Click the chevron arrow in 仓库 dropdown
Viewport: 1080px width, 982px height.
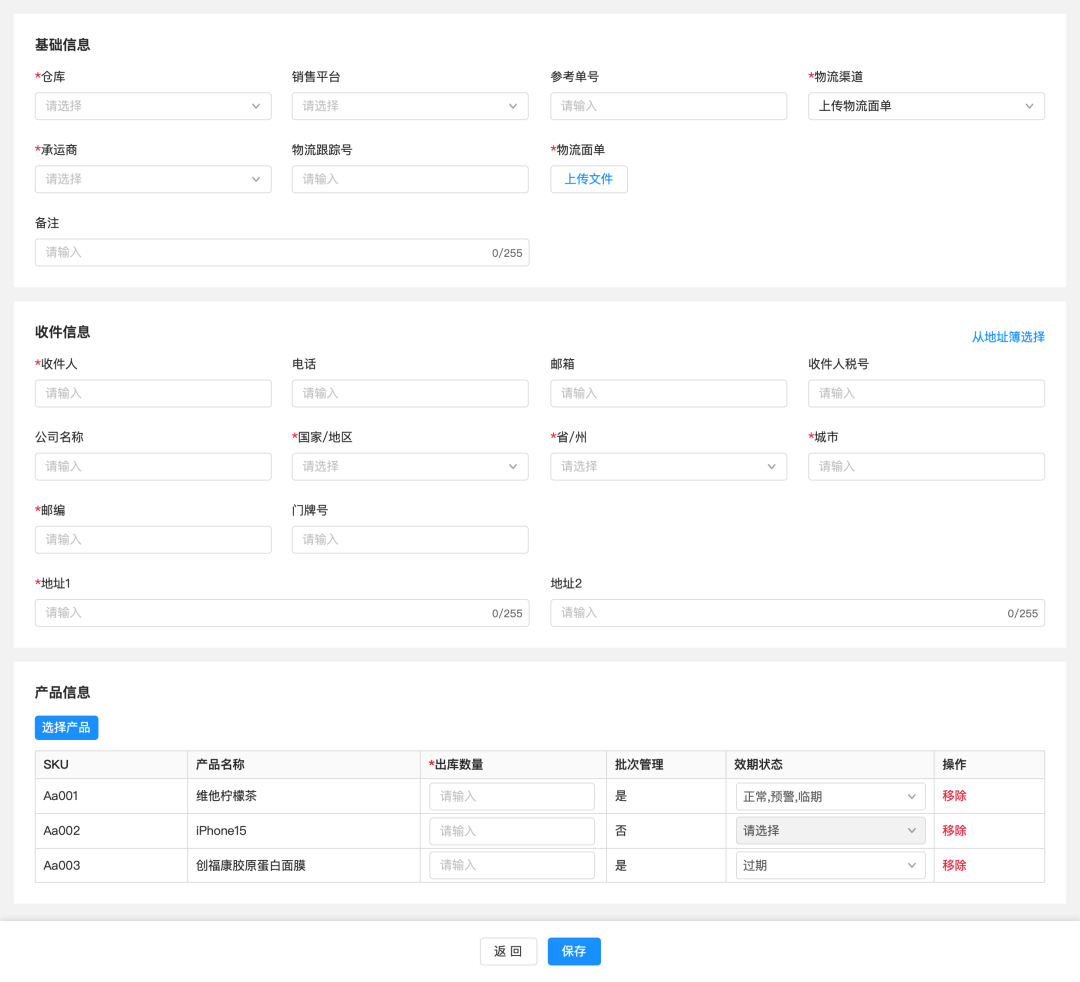tap(256, 106)
